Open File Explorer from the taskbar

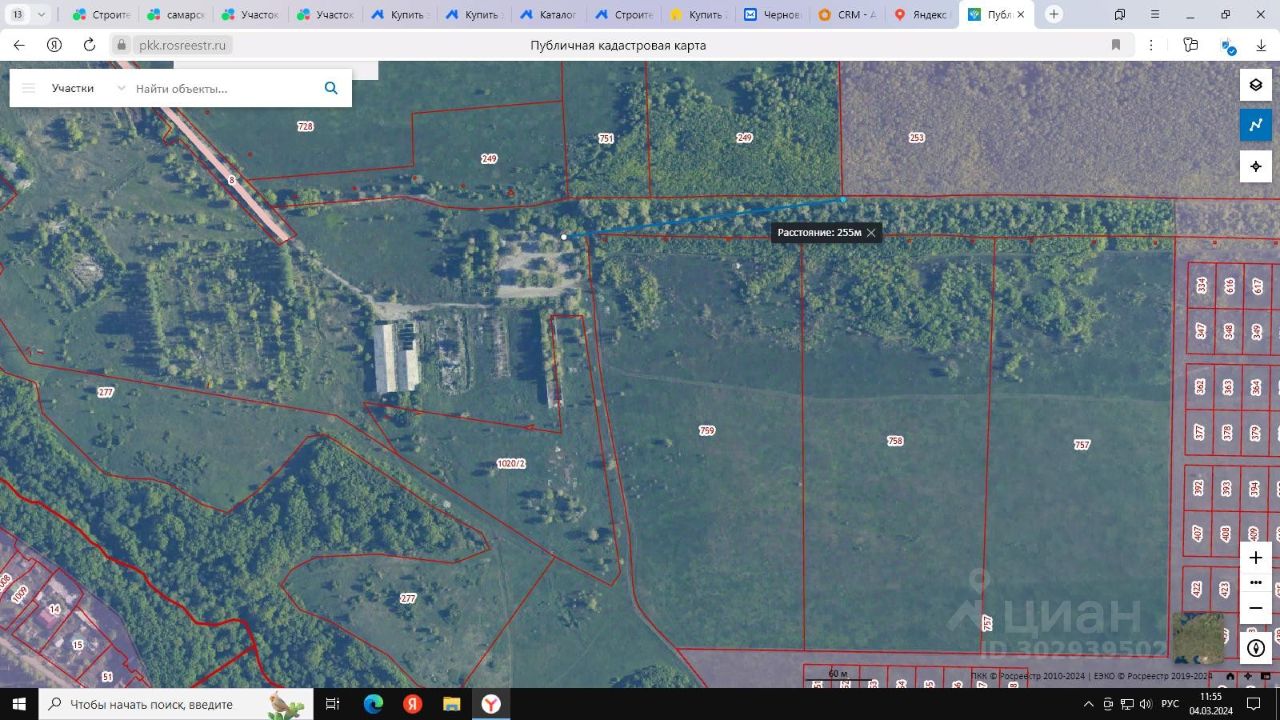click(451, 704)
